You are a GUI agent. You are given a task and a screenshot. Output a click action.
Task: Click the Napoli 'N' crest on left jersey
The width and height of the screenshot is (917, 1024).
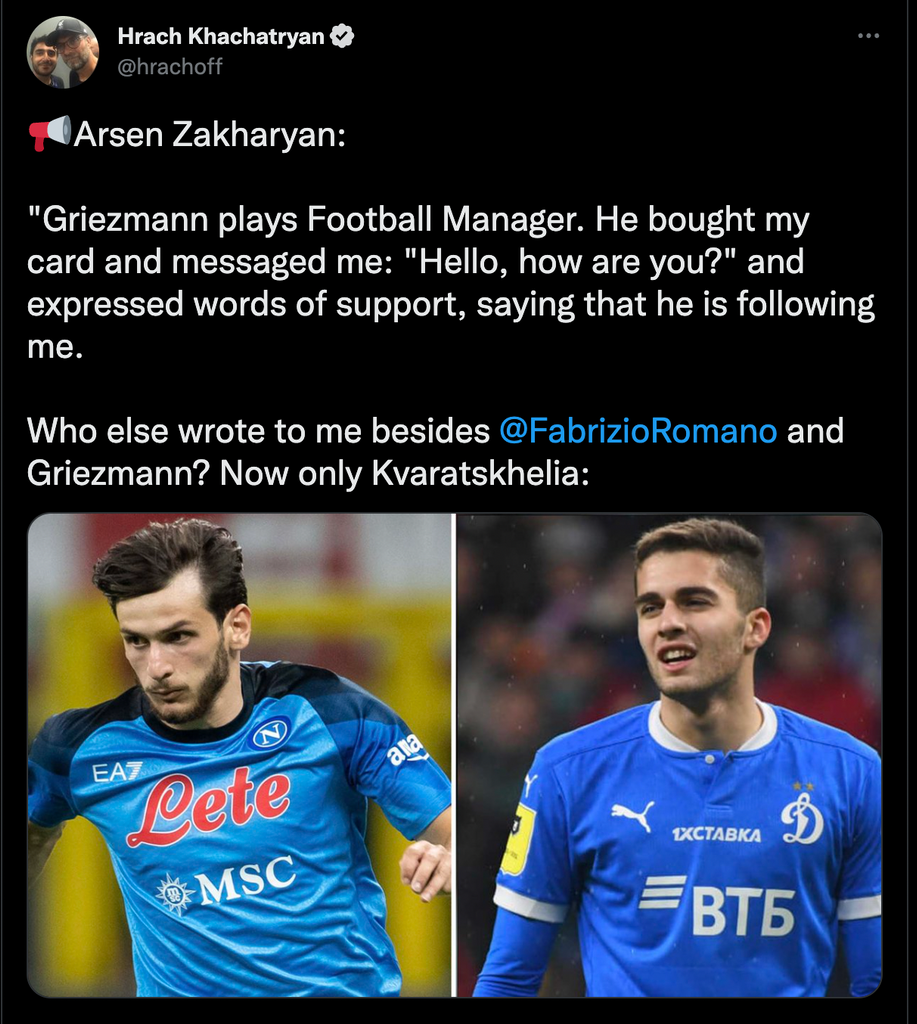coord(270,733)
